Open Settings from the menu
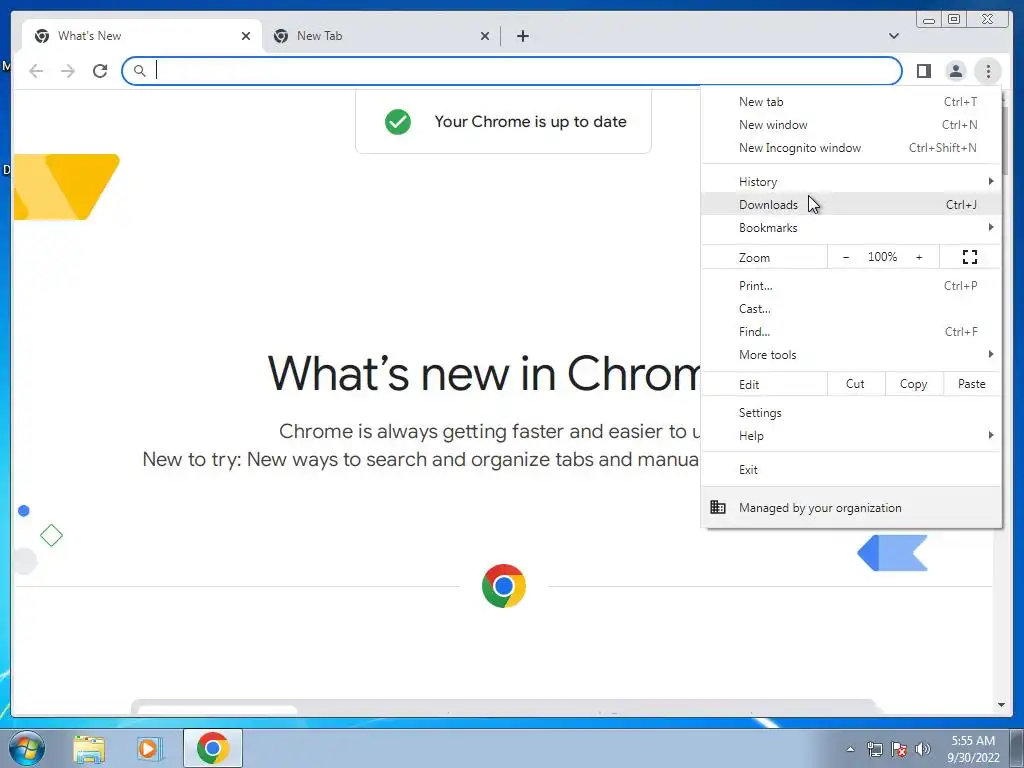Viewport: 1024px width, 768px height. tap(851, 413)
